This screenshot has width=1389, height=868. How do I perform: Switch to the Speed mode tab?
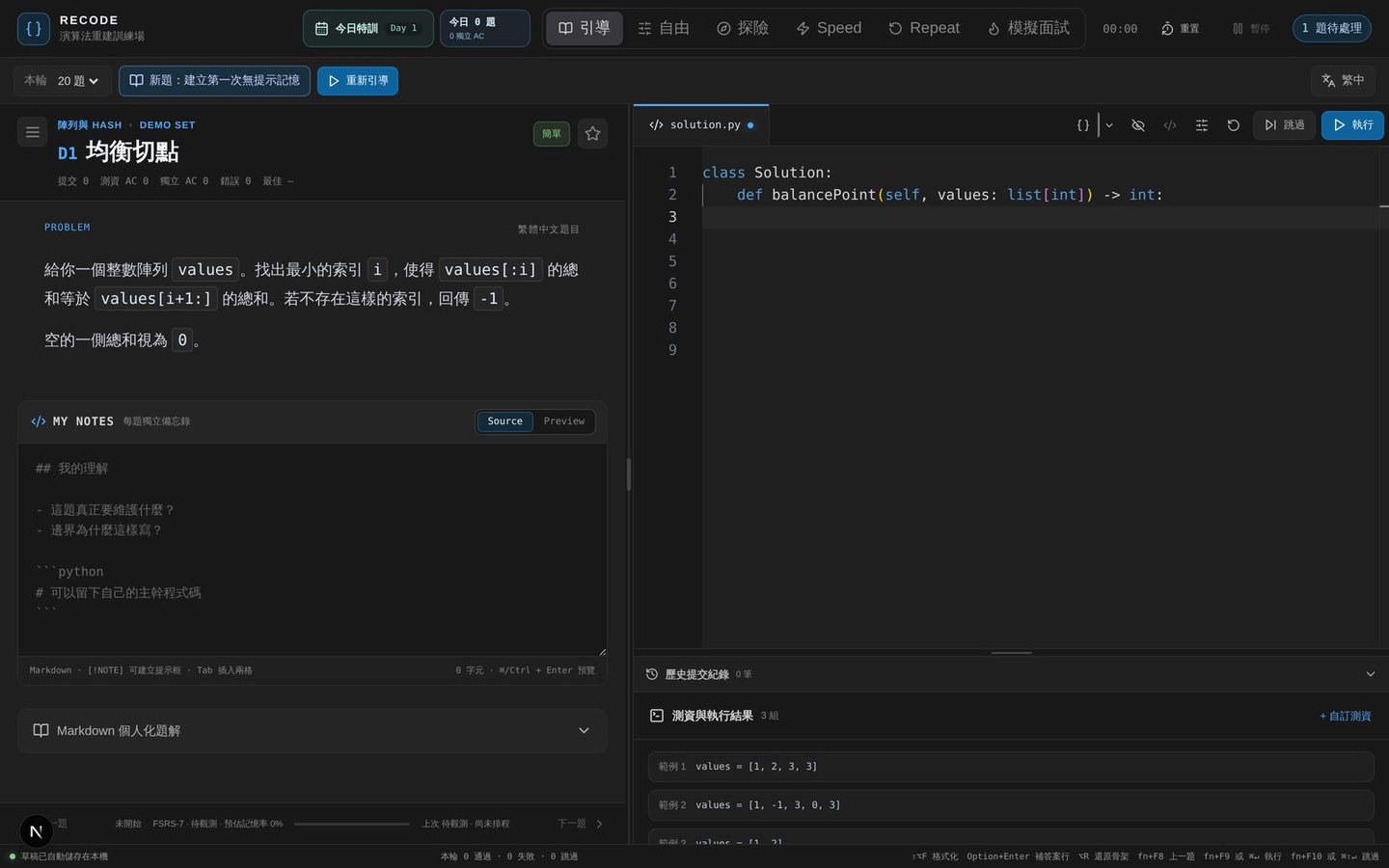[x=829, y=28]
